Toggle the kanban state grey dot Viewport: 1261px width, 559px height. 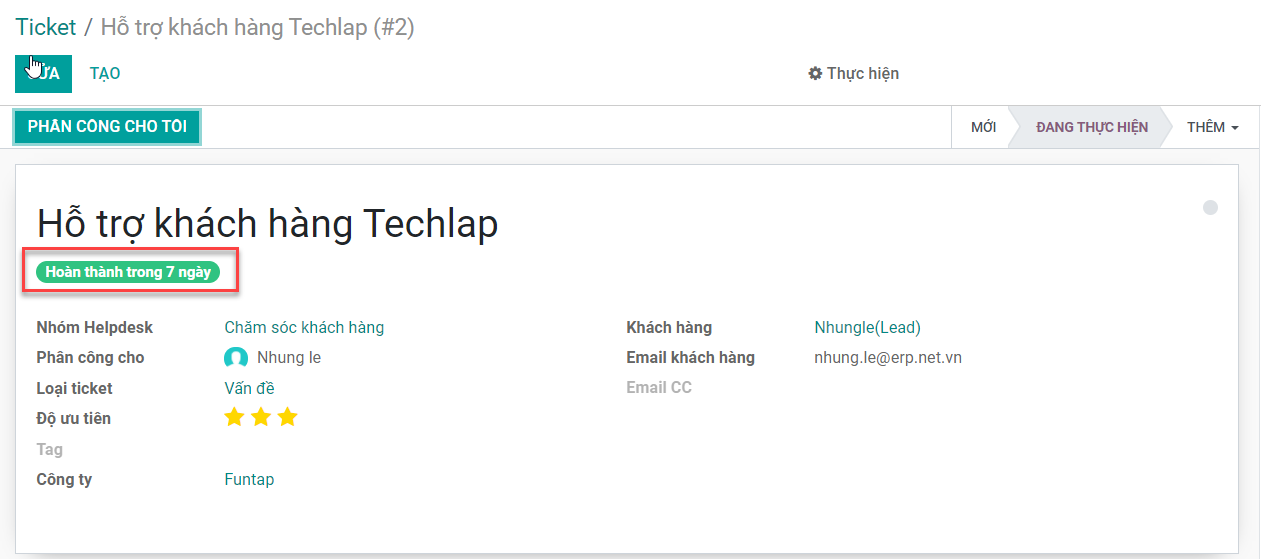(1210, 208)
